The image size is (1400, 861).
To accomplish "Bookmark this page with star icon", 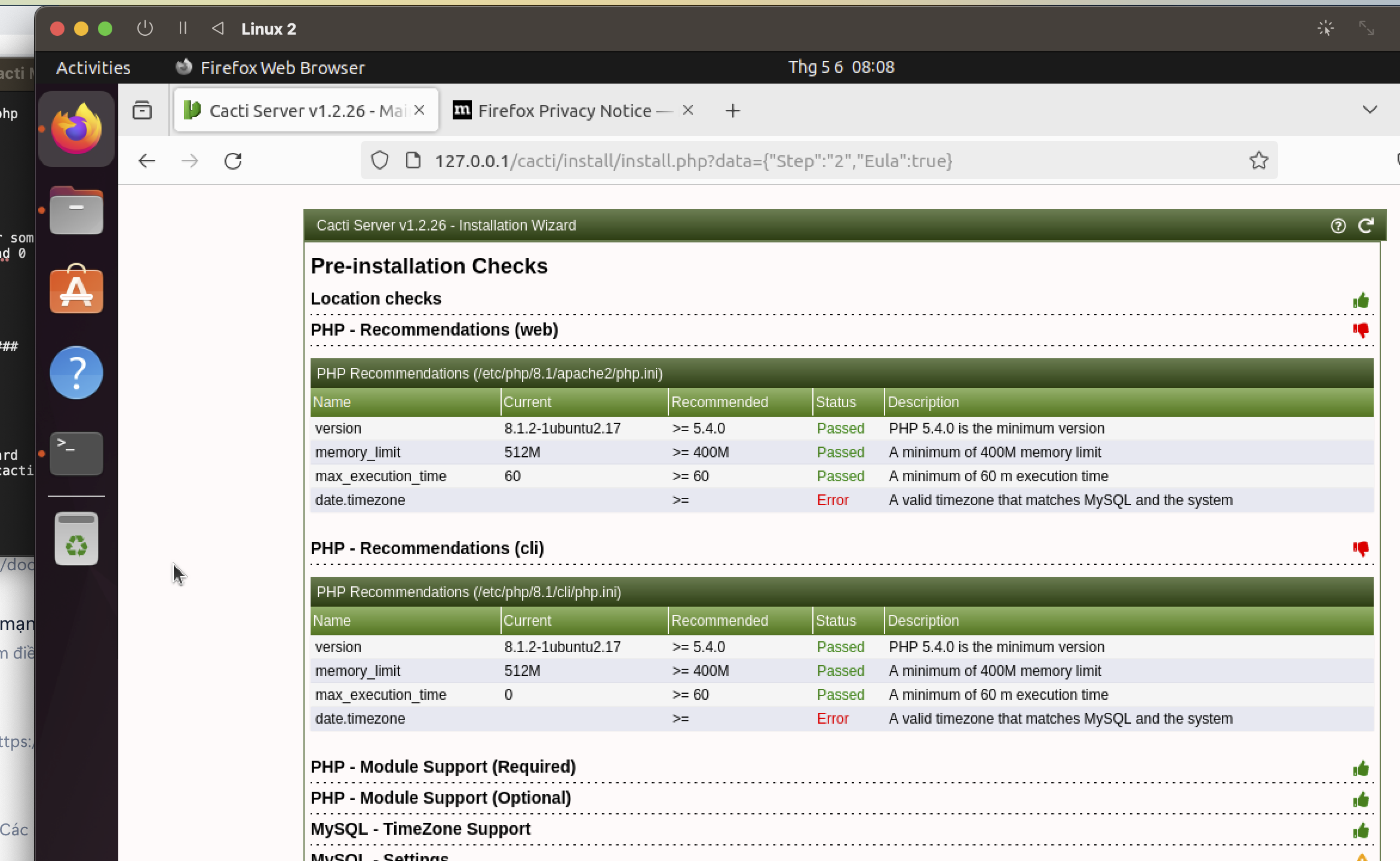I will pyautogui.click(x=1258, y=160).
